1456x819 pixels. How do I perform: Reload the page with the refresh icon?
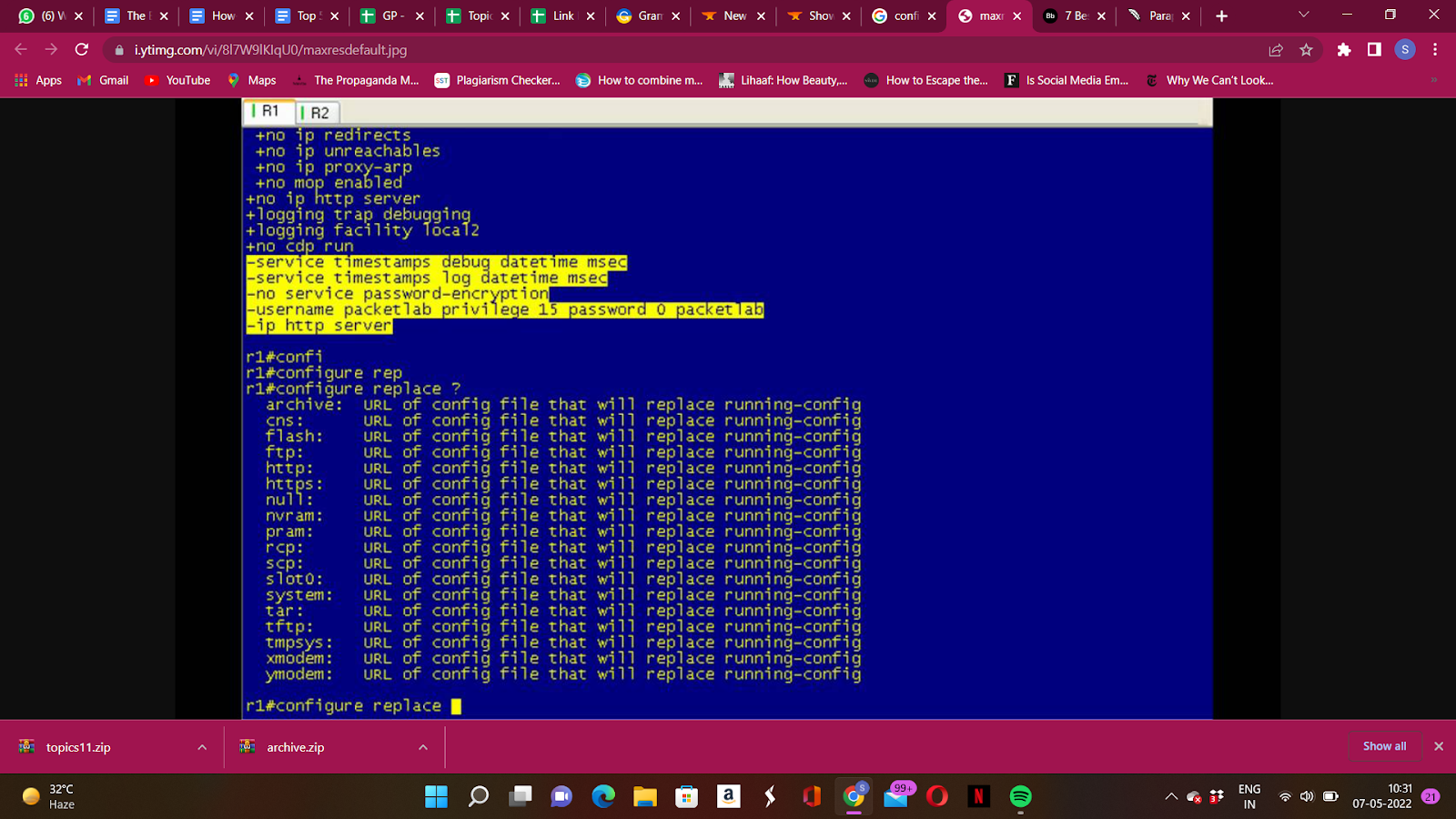click(82, 50)
